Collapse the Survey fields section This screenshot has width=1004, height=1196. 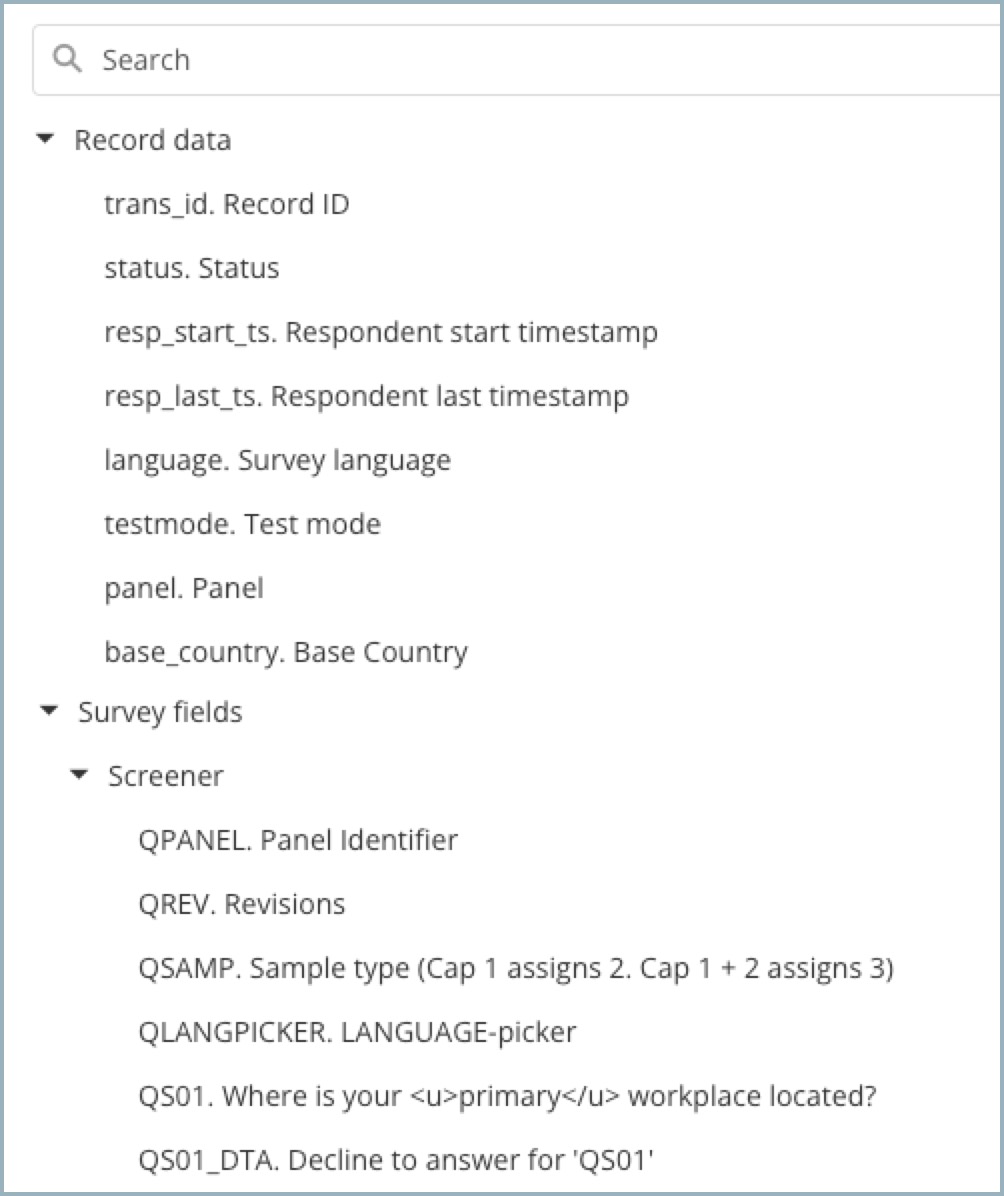point(44,712)
